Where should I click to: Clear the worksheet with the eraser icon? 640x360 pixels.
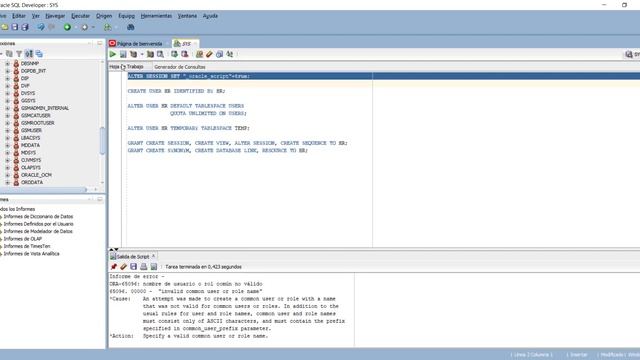[x=209, y=54]
